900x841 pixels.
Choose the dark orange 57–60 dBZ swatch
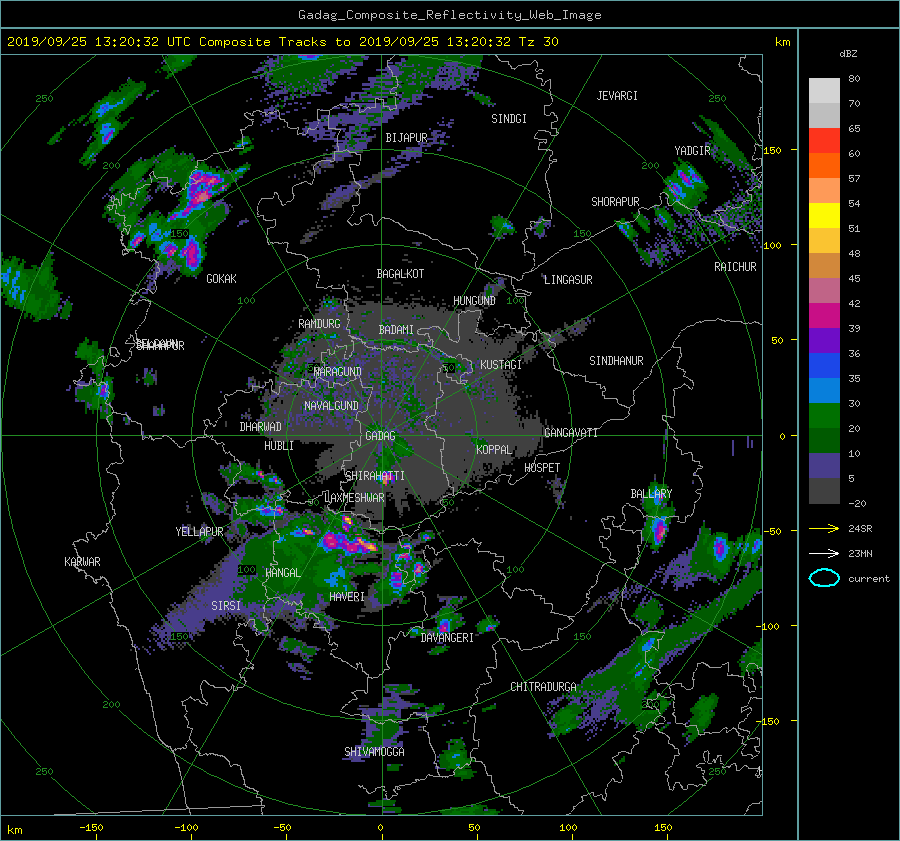click(x=824, y=165)
